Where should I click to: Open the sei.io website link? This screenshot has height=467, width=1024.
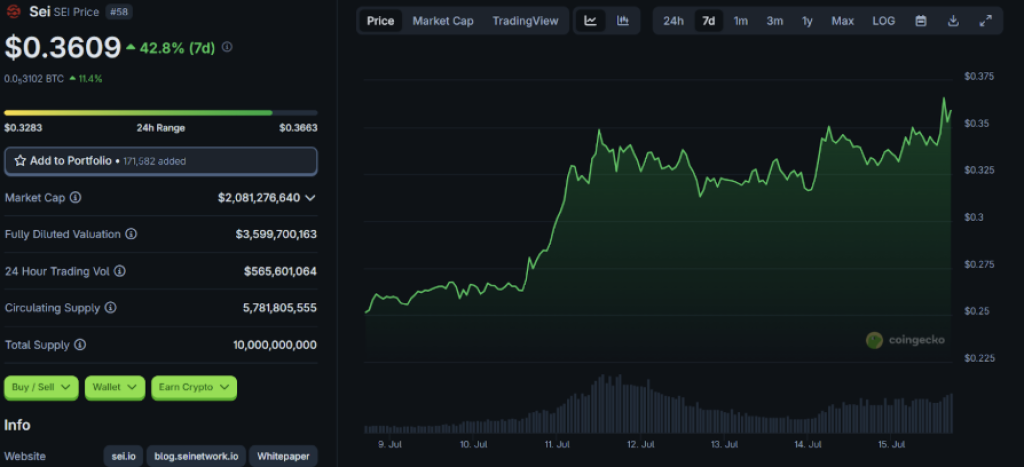point(123,456)
